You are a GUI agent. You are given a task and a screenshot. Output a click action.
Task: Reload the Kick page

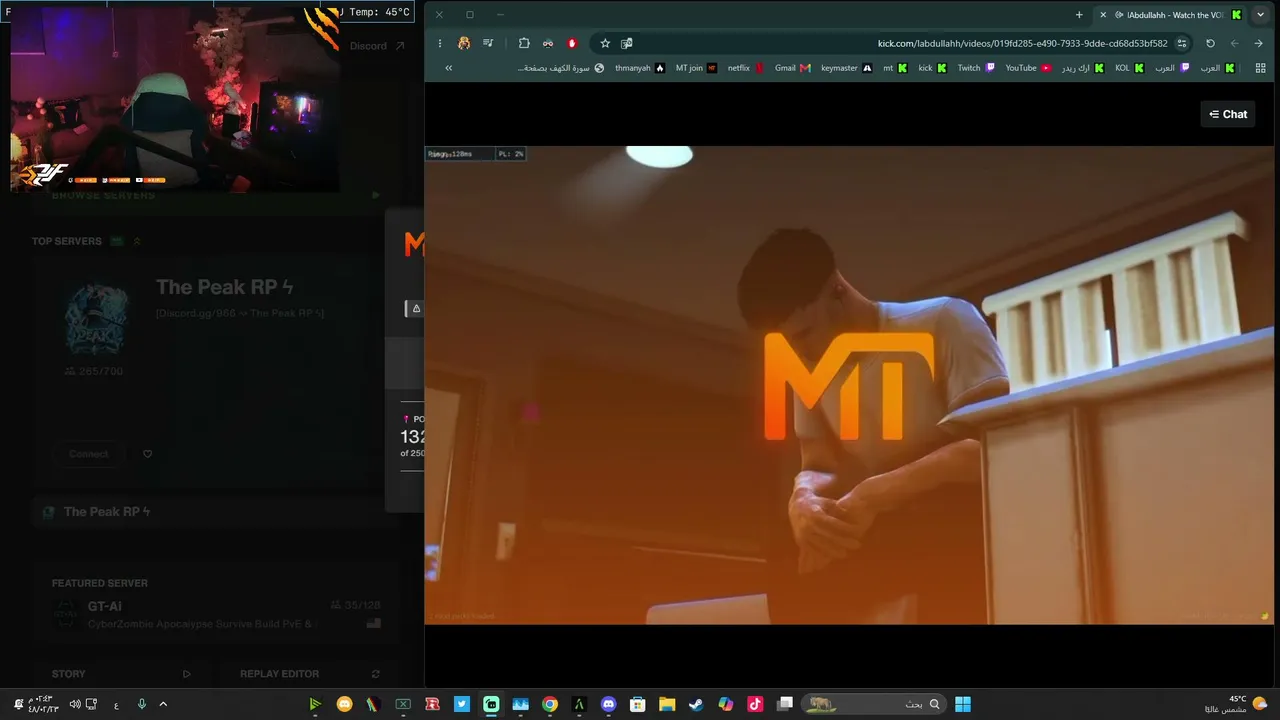click(1210, 44)
